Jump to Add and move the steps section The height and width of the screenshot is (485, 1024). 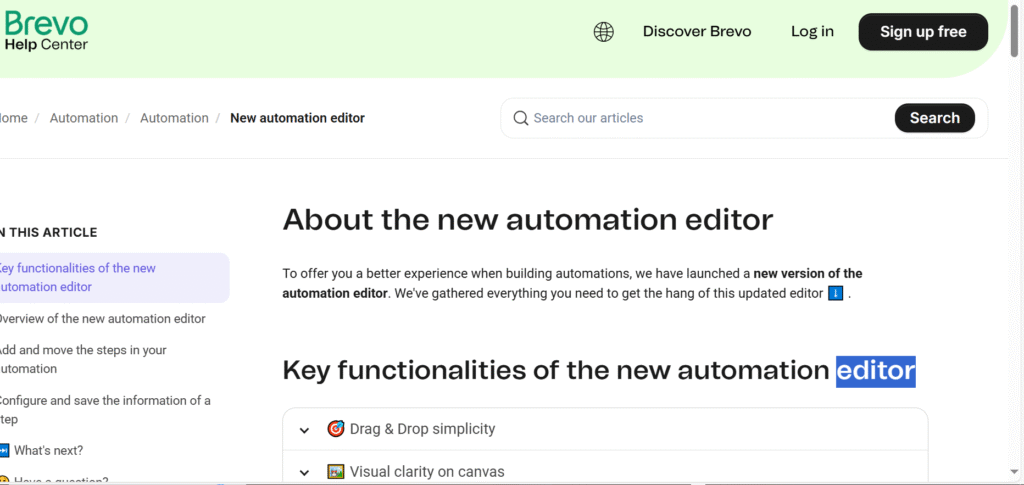[x=82, y=359]
